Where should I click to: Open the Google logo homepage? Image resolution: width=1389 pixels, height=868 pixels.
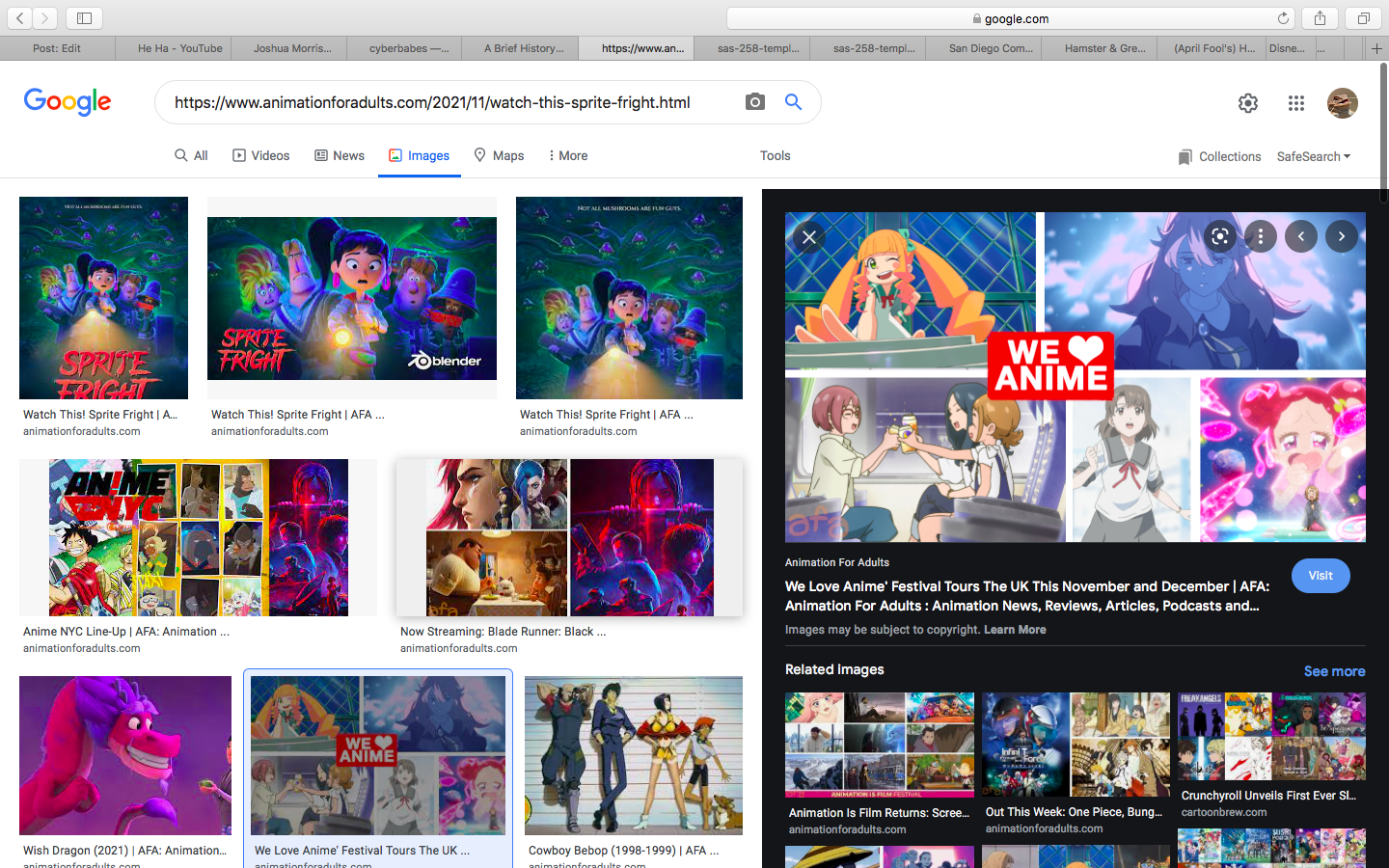pos(68,101)
